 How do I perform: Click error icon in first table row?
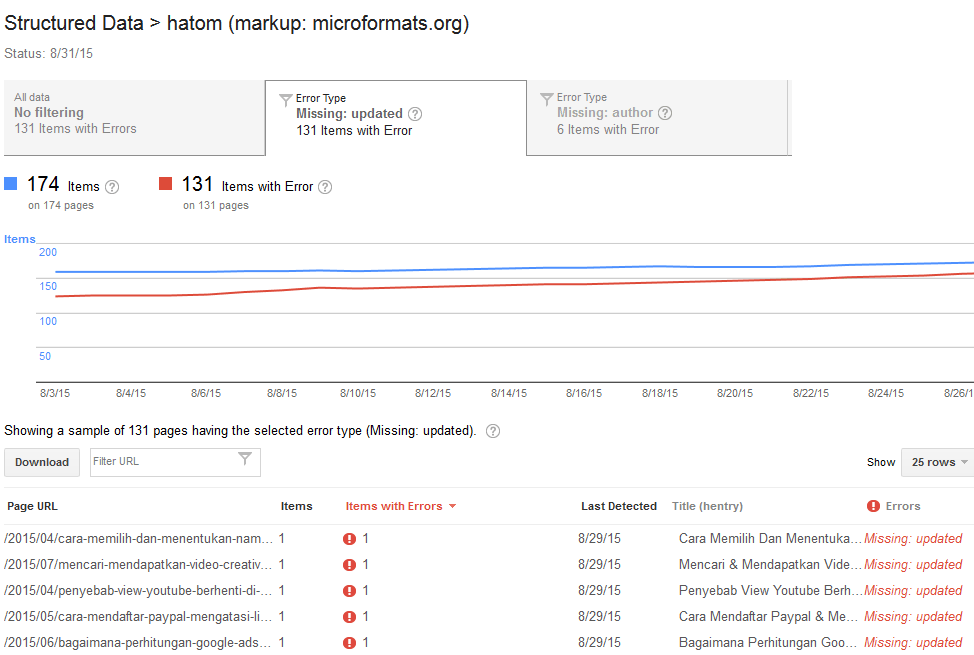[x=349, y=539]
